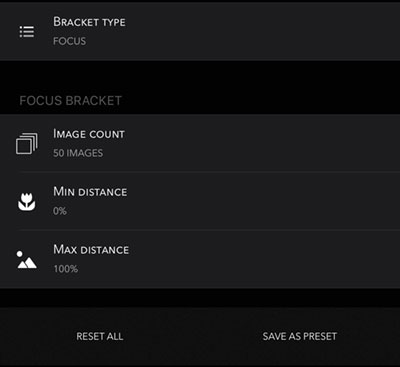
Task: Click the macro flower Min Distance icon
Action: 27,202
